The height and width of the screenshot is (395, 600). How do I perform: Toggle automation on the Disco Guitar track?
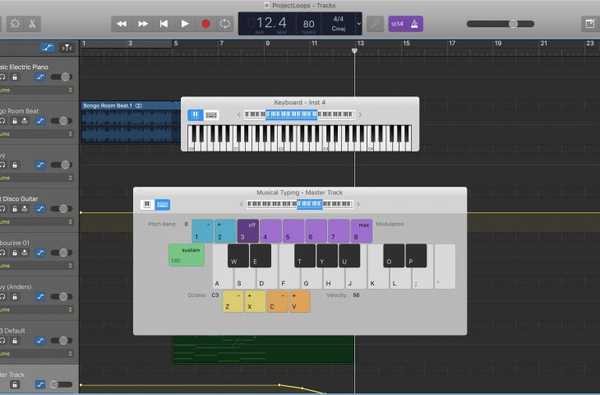[40, 209]
